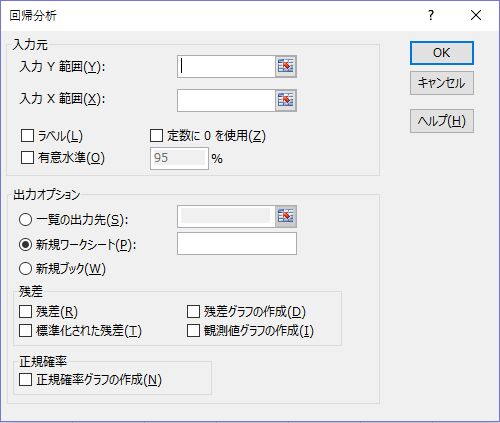The width and height of the screenshot is (500, 423).
Task: Open ヘルプ(H) button
Action: (442, 121)
